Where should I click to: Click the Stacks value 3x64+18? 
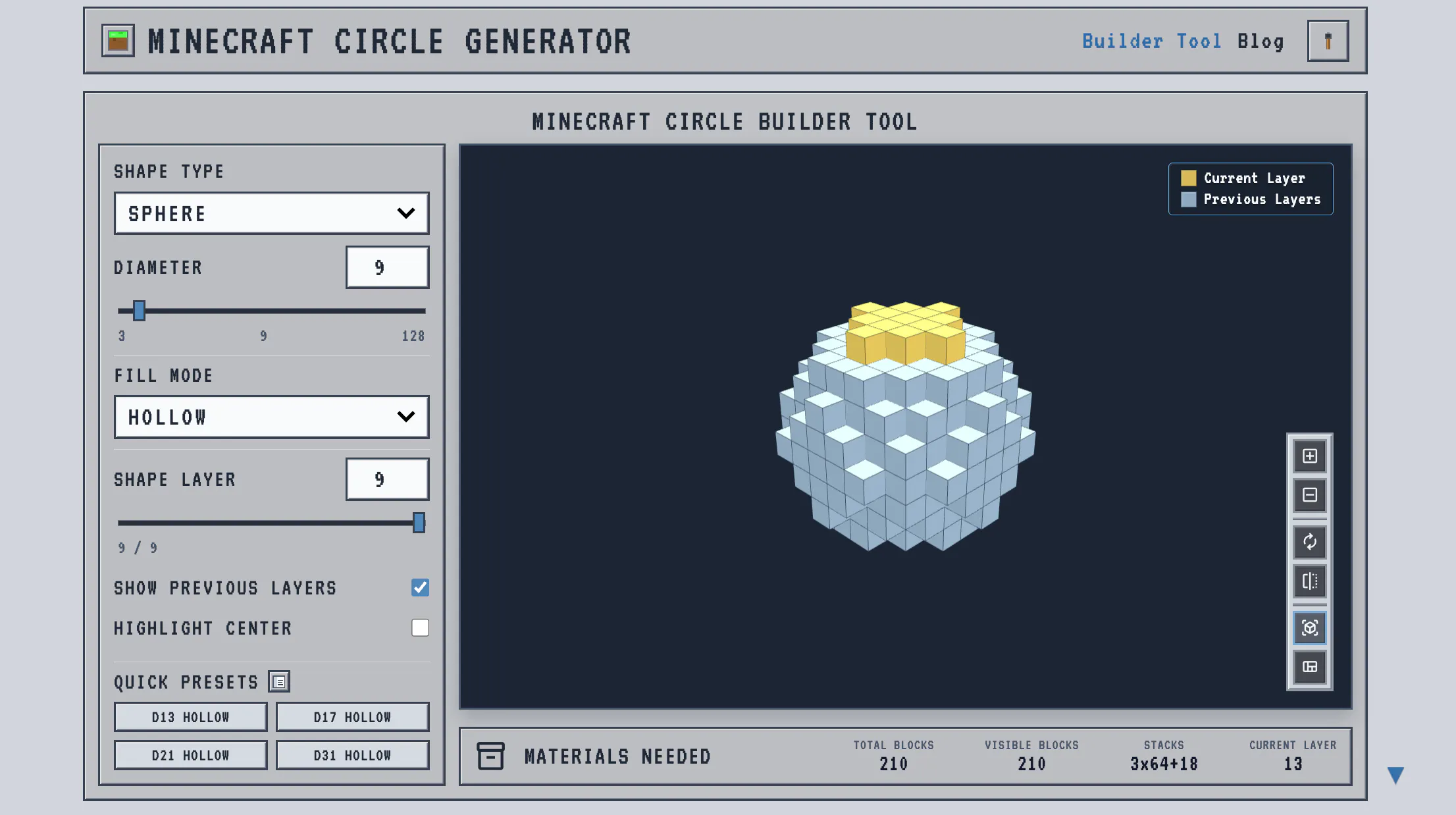(x=1164, y=764)
